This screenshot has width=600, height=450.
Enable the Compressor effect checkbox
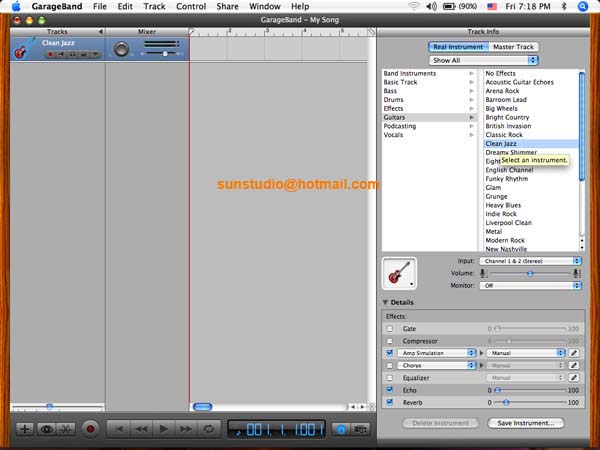click(390, 341)
